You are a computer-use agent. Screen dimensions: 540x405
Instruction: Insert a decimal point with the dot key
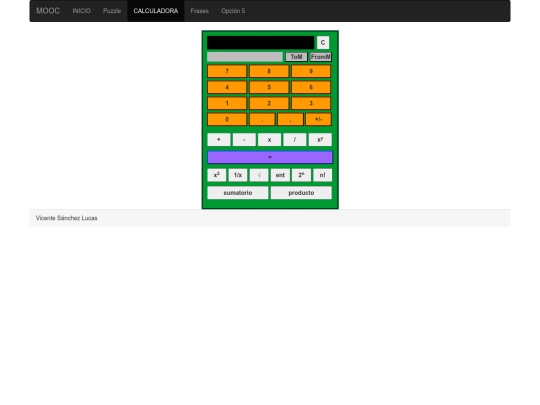[262, 120]
